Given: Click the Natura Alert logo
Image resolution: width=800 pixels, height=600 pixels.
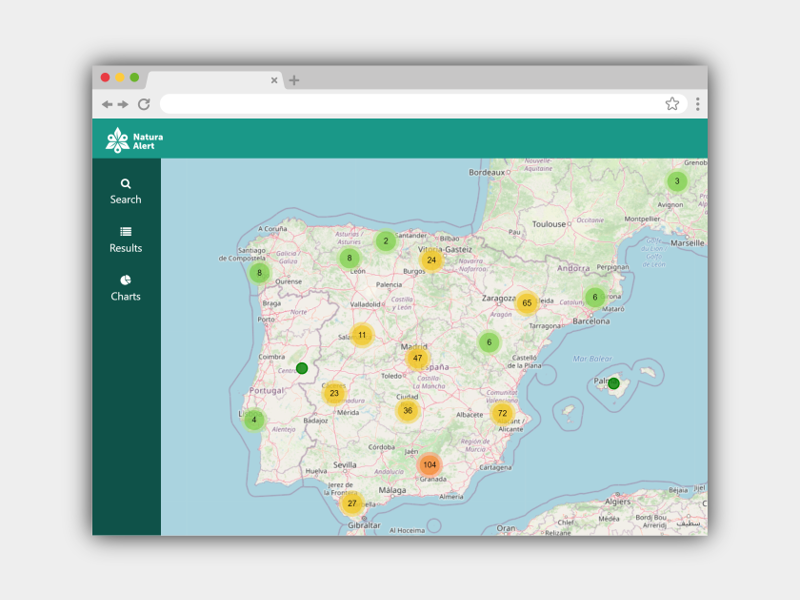Looking at the screenshot, I should [x=134, y=140].
